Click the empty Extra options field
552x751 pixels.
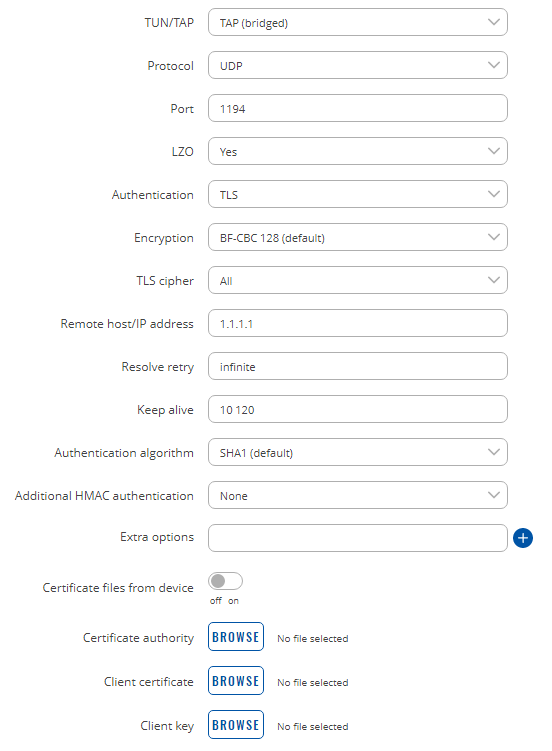click(x=358, y=538)
